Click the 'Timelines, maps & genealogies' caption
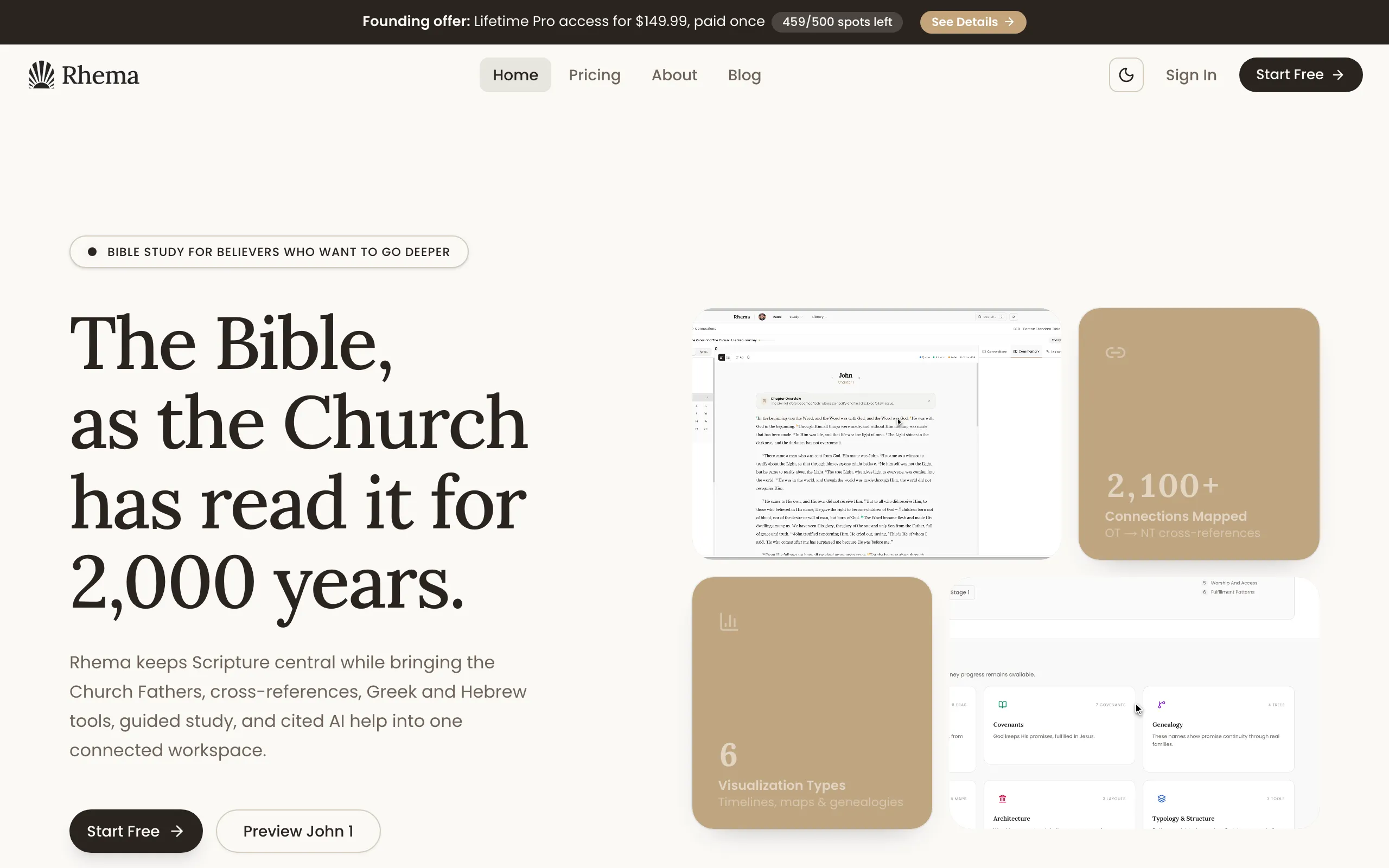 811,802
